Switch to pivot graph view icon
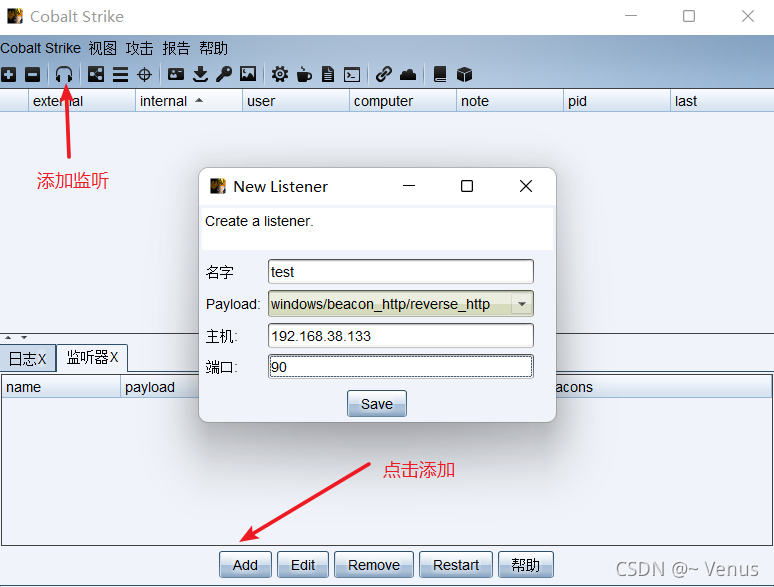774x587 pixels. pyautogui.click(x=96, y=75)
